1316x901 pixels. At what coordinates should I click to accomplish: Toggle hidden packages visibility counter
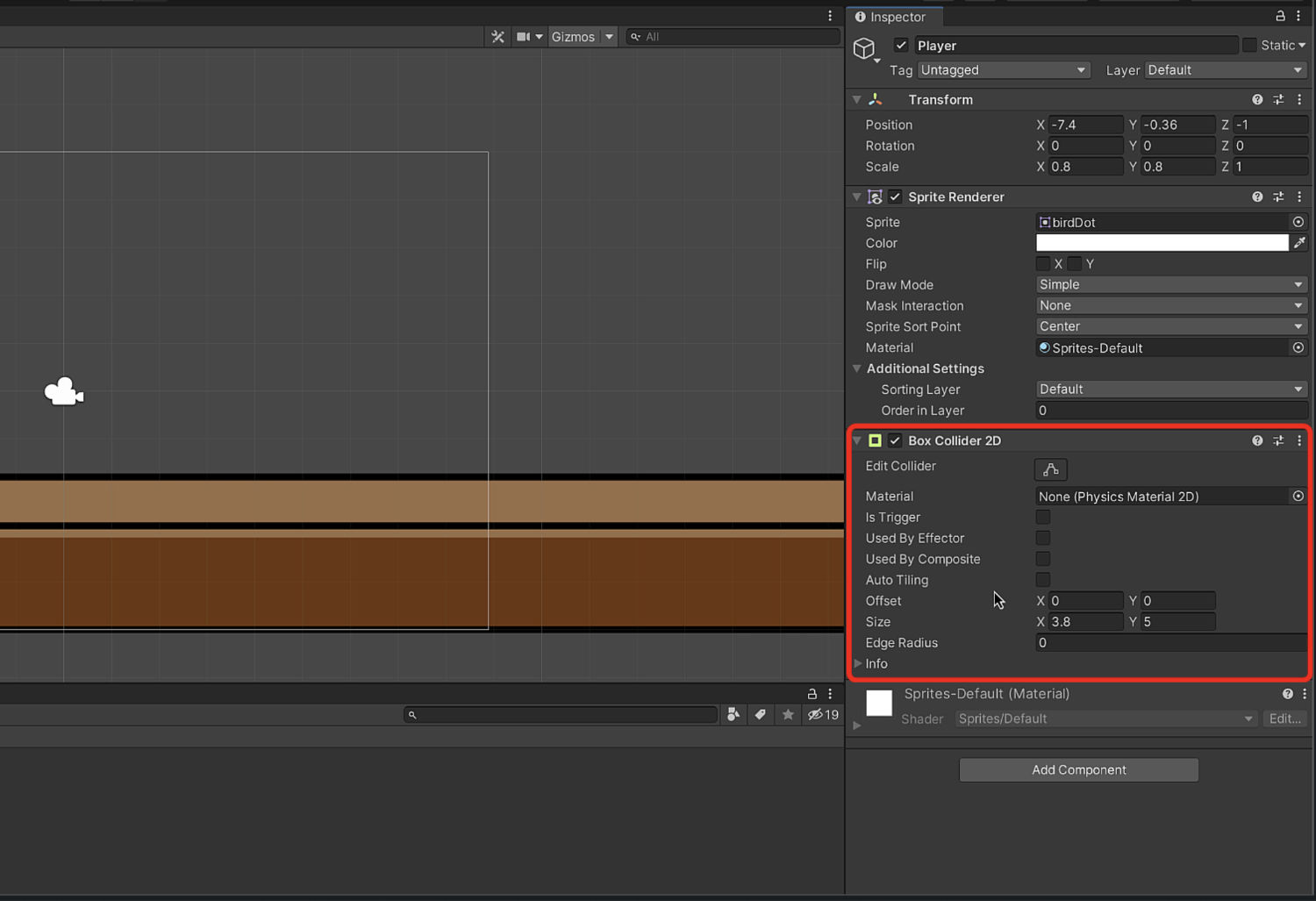coord(823,715)
